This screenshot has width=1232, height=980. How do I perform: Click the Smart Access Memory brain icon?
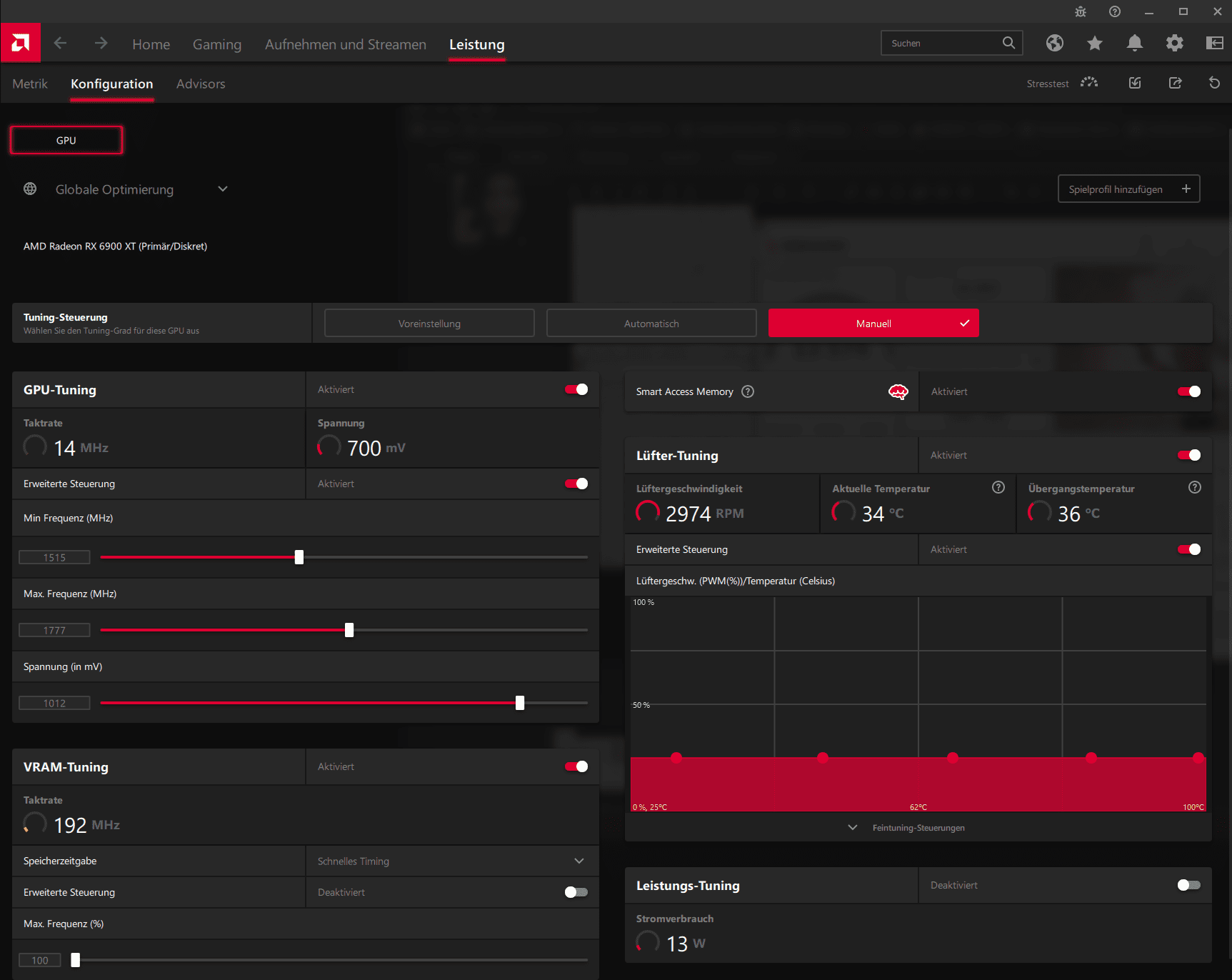tap(898, 391)
